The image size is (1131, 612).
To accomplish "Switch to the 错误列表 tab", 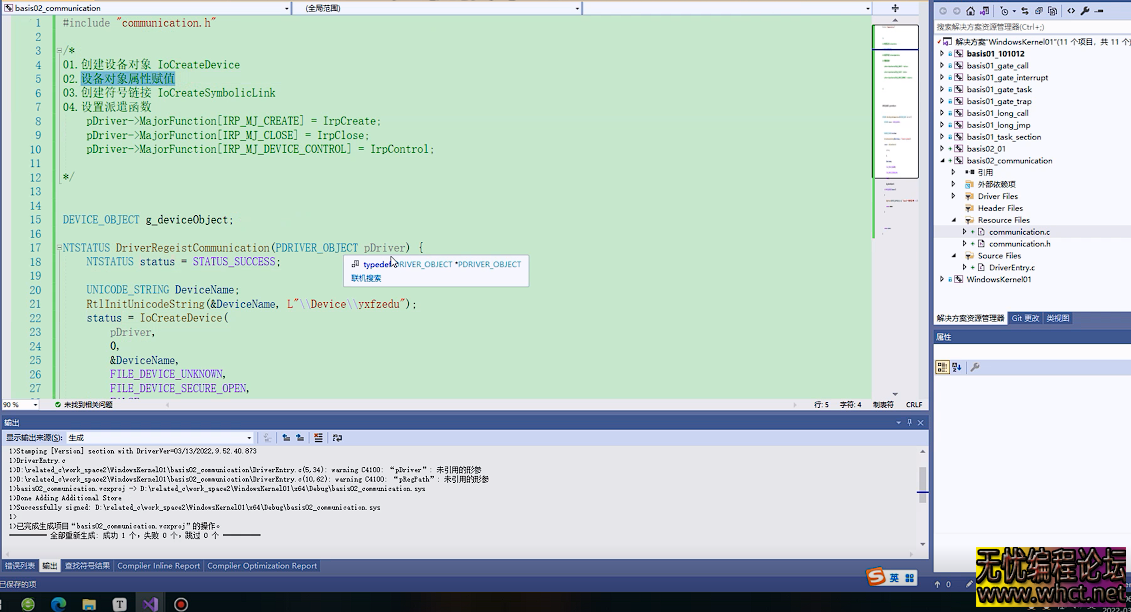I will [18, 566].
